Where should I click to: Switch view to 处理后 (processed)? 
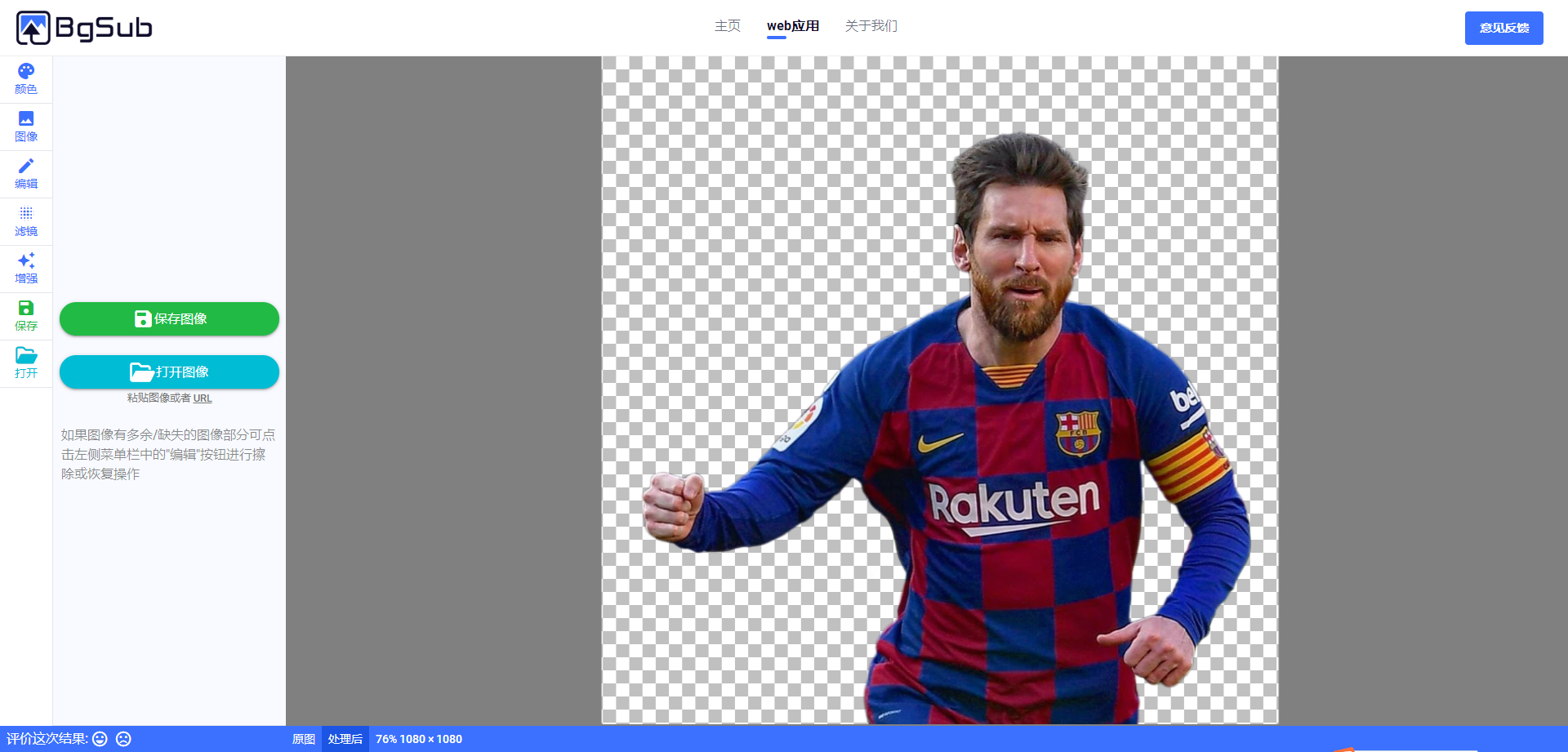click(345, 739)
